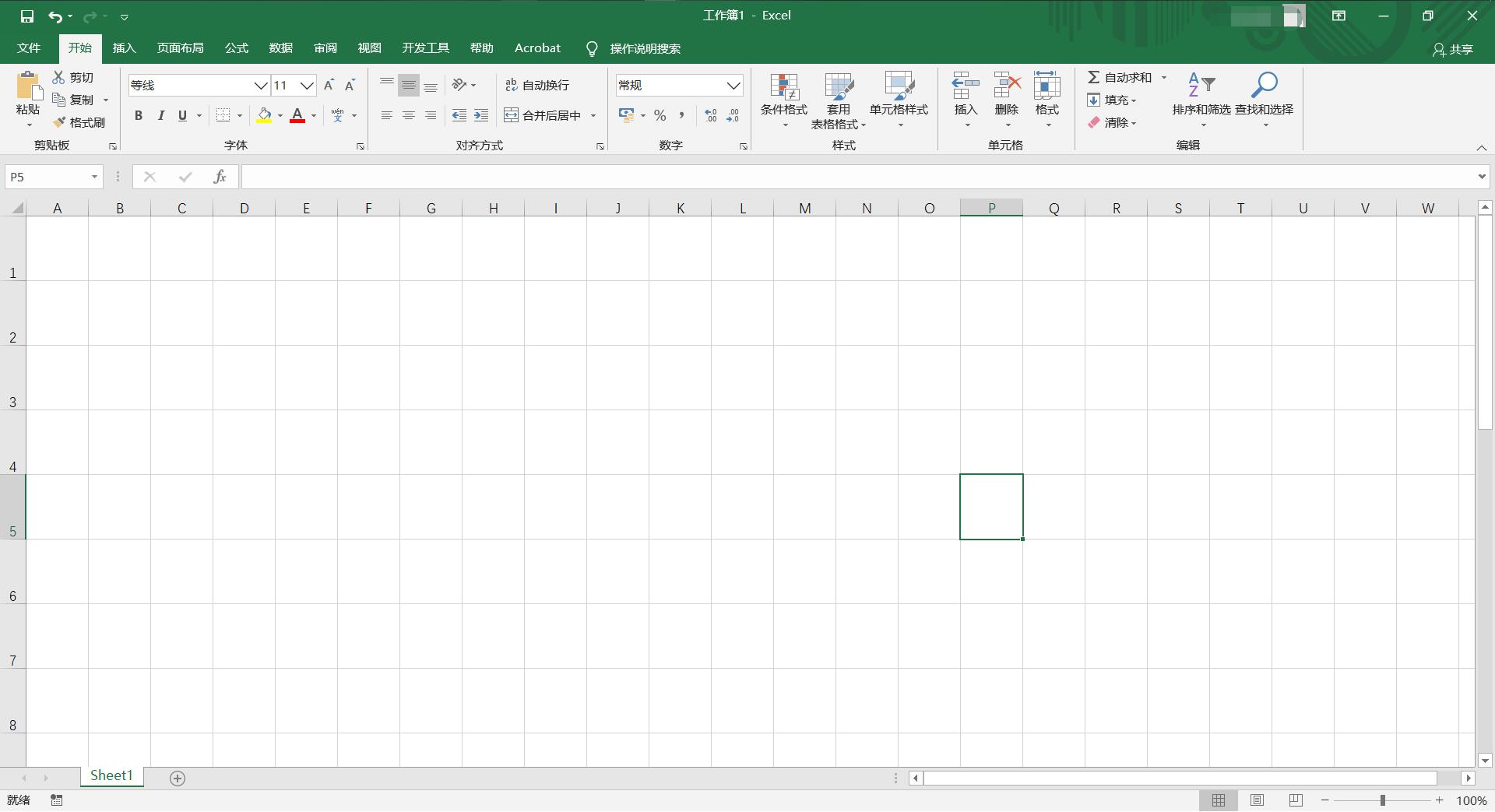Image resolution: width=1495 pixels, height=812 pixels.
Task: Adjust the zoom slider handle
Action: click(x=1383, y=800)
